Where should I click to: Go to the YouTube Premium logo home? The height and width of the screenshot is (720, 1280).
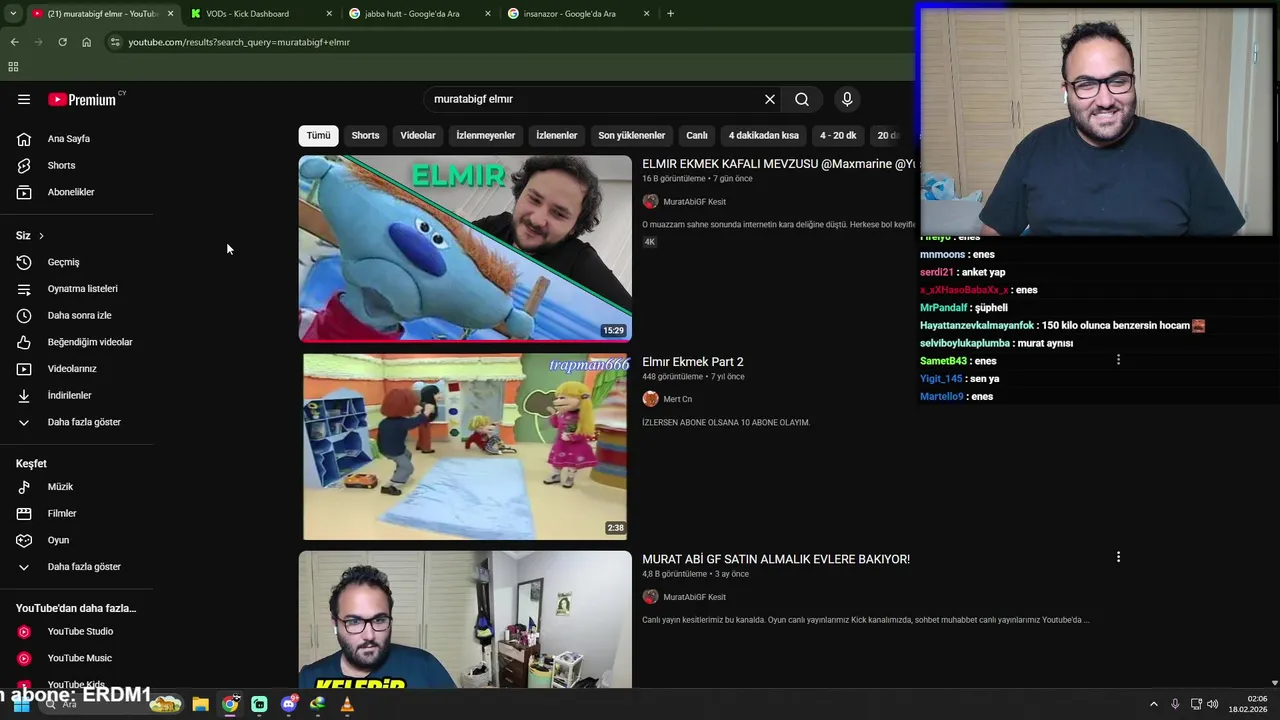pyautogui.click(x=82, y=99)
